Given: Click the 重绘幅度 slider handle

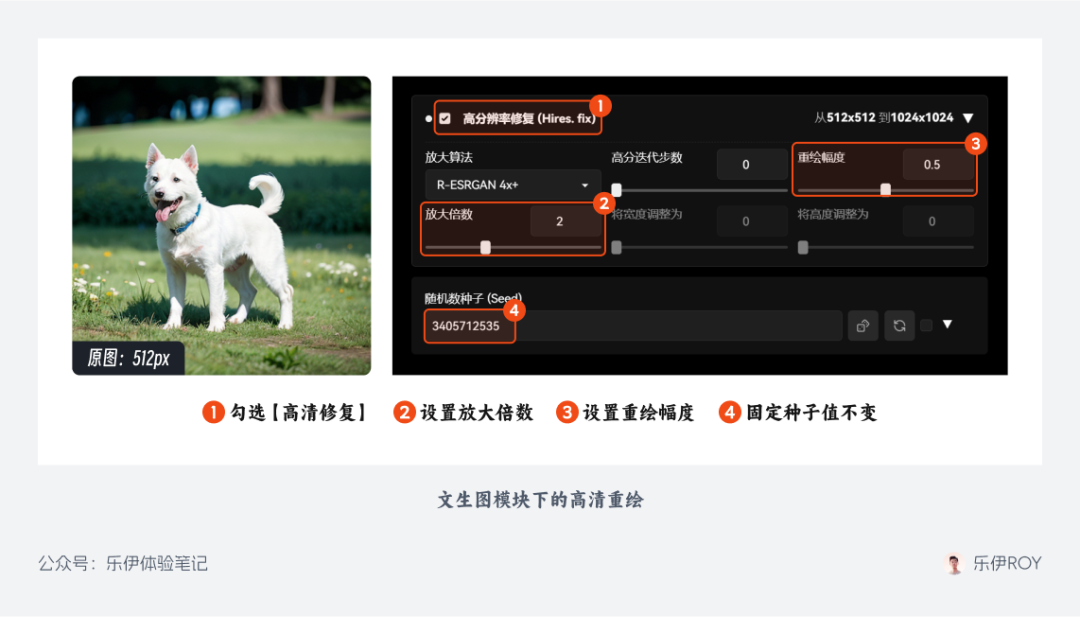Looking at the screenshot, I should point(885,189).
